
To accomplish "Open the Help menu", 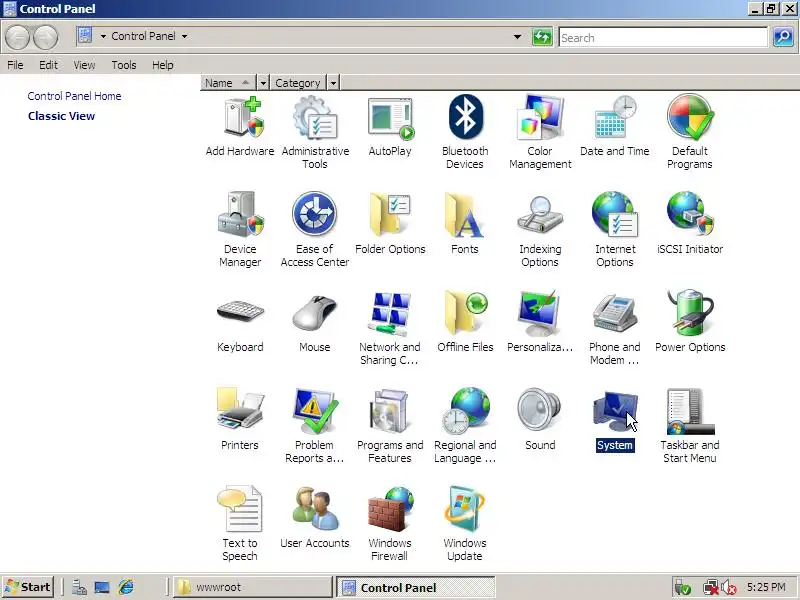I will click(x=163, y=65).
